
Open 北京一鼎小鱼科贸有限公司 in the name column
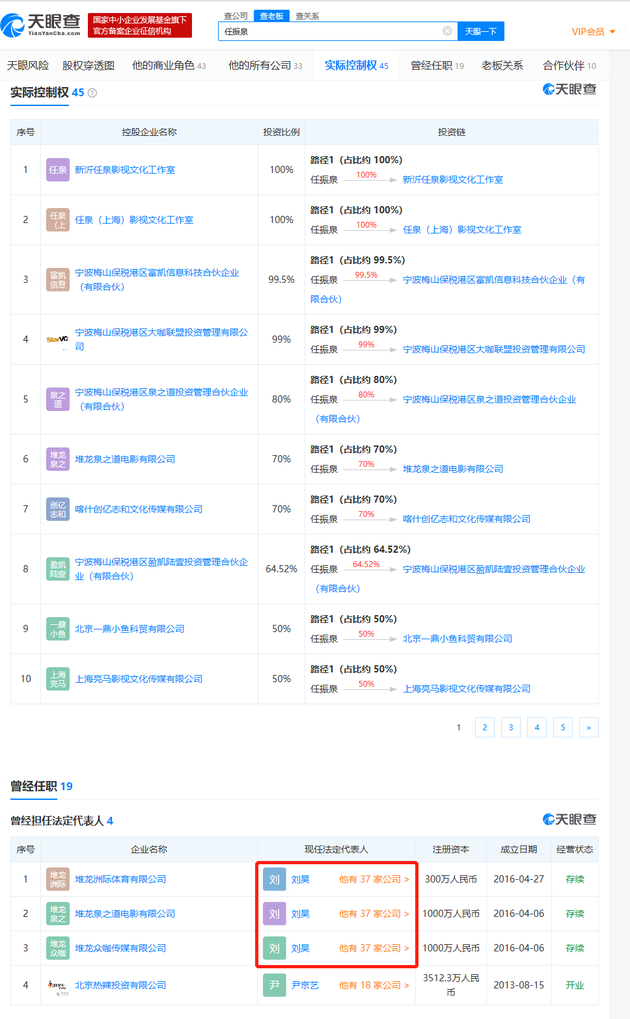pos(129,628)
